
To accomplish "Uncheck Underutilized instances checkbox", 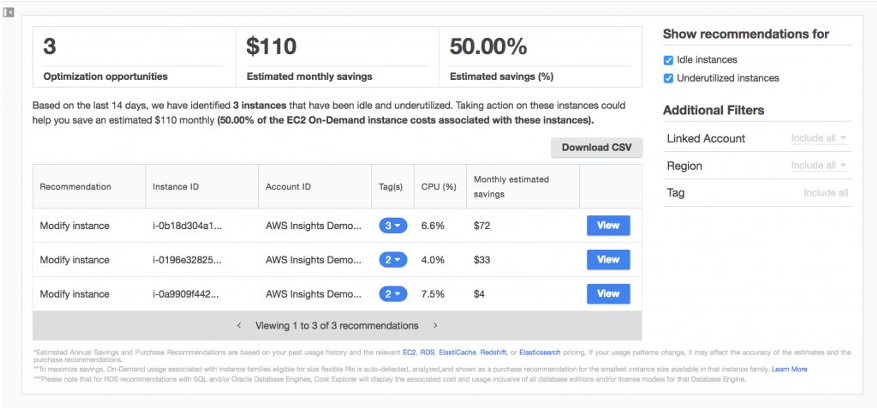I will click(668, 78).
